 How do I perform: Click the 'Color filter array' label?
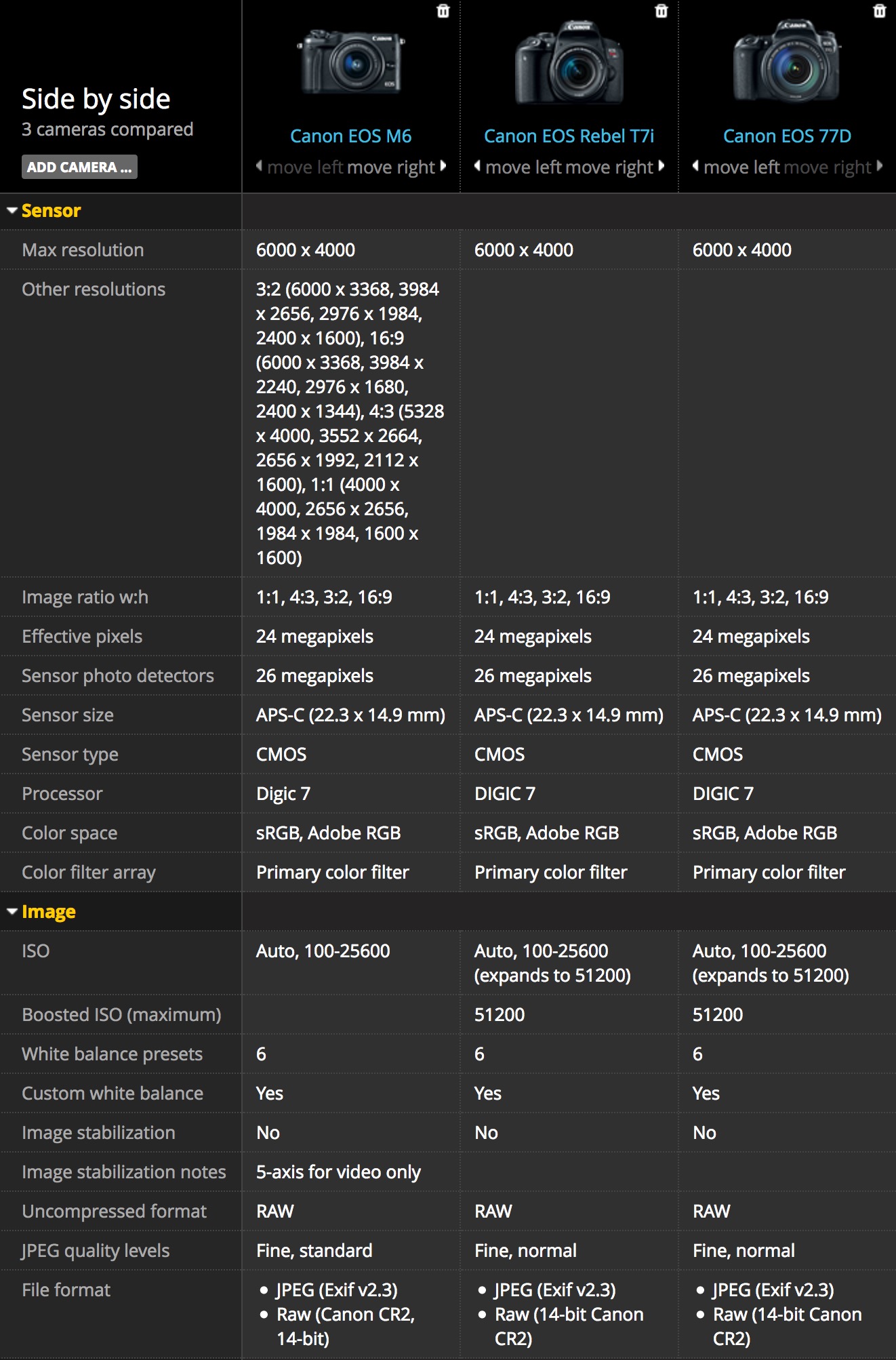click(89, 873)
